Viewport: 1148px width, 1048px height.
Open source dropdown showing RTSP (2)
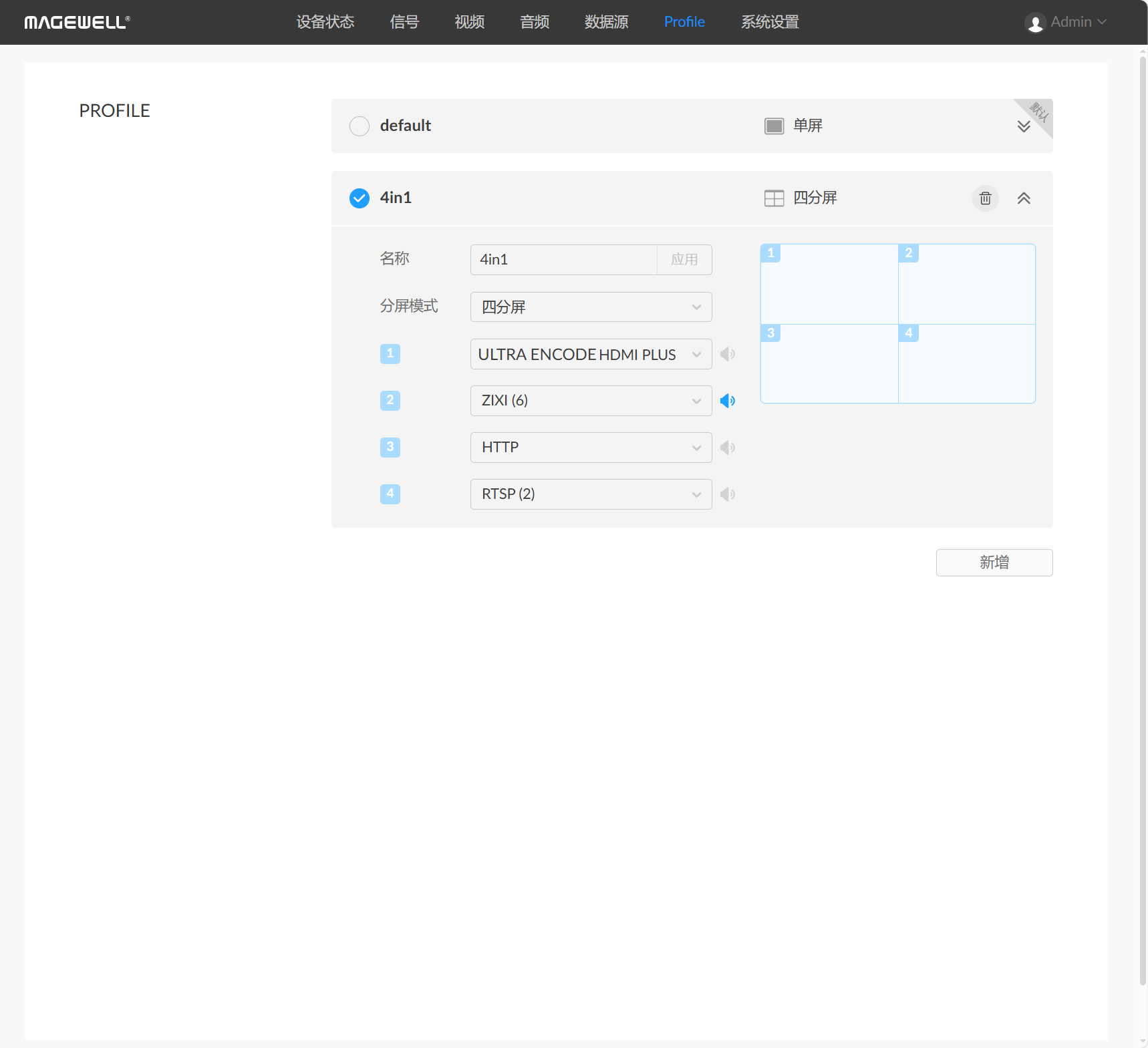coord(591,494)
